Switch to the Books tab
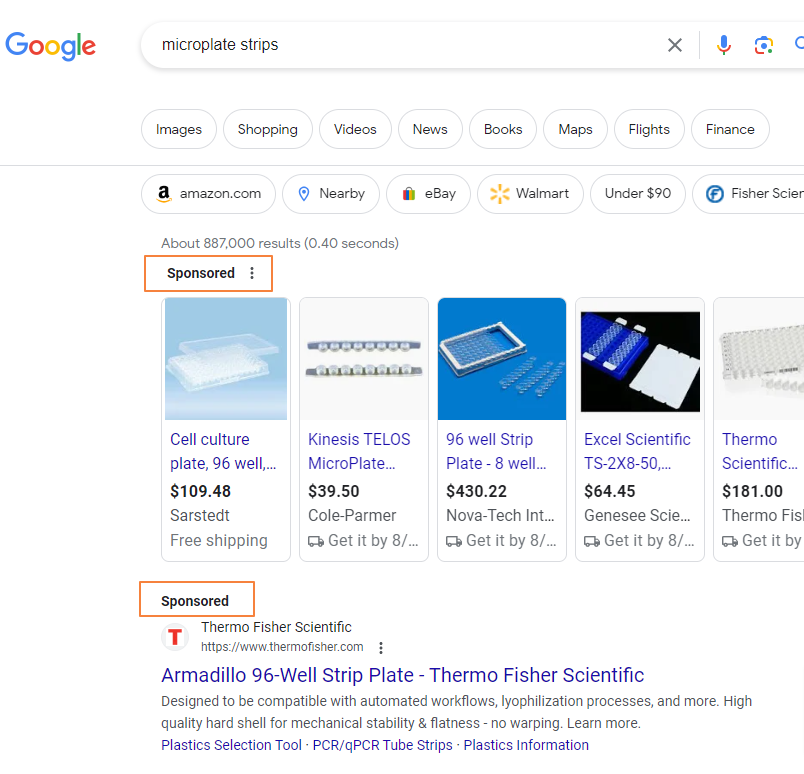The width and height of the screenshot is (804, 774). (503, 129)
